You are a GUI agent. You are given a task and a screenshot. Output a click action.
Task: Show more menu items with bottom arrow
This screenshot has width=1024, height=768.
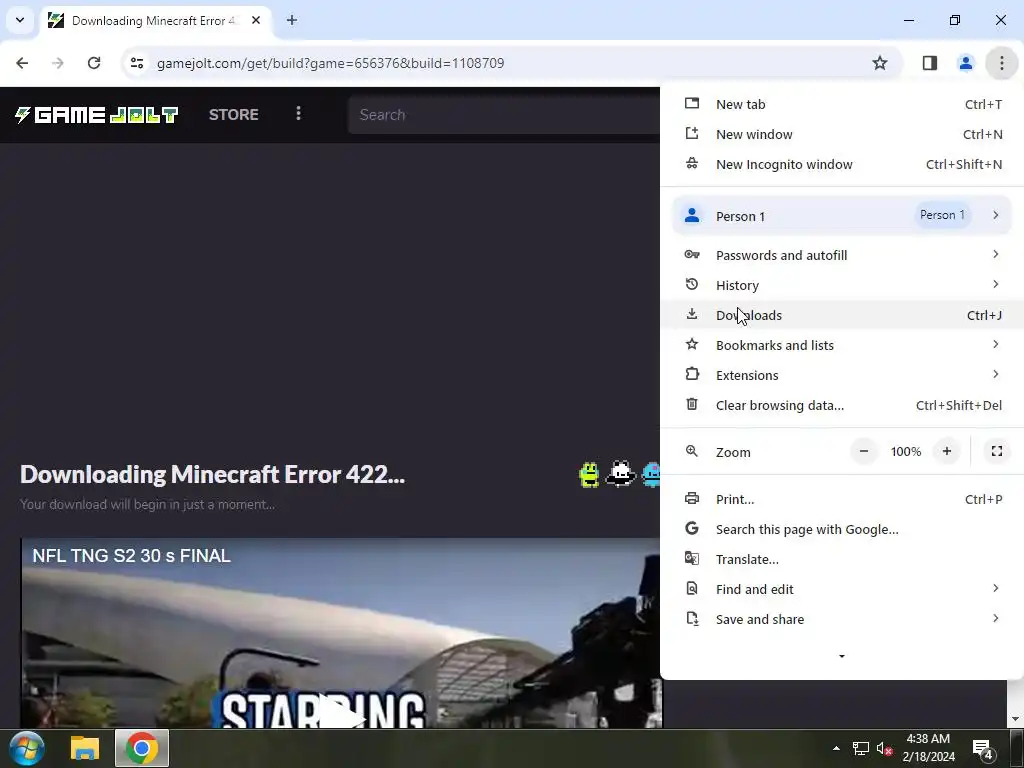click(x=842, y=656)
